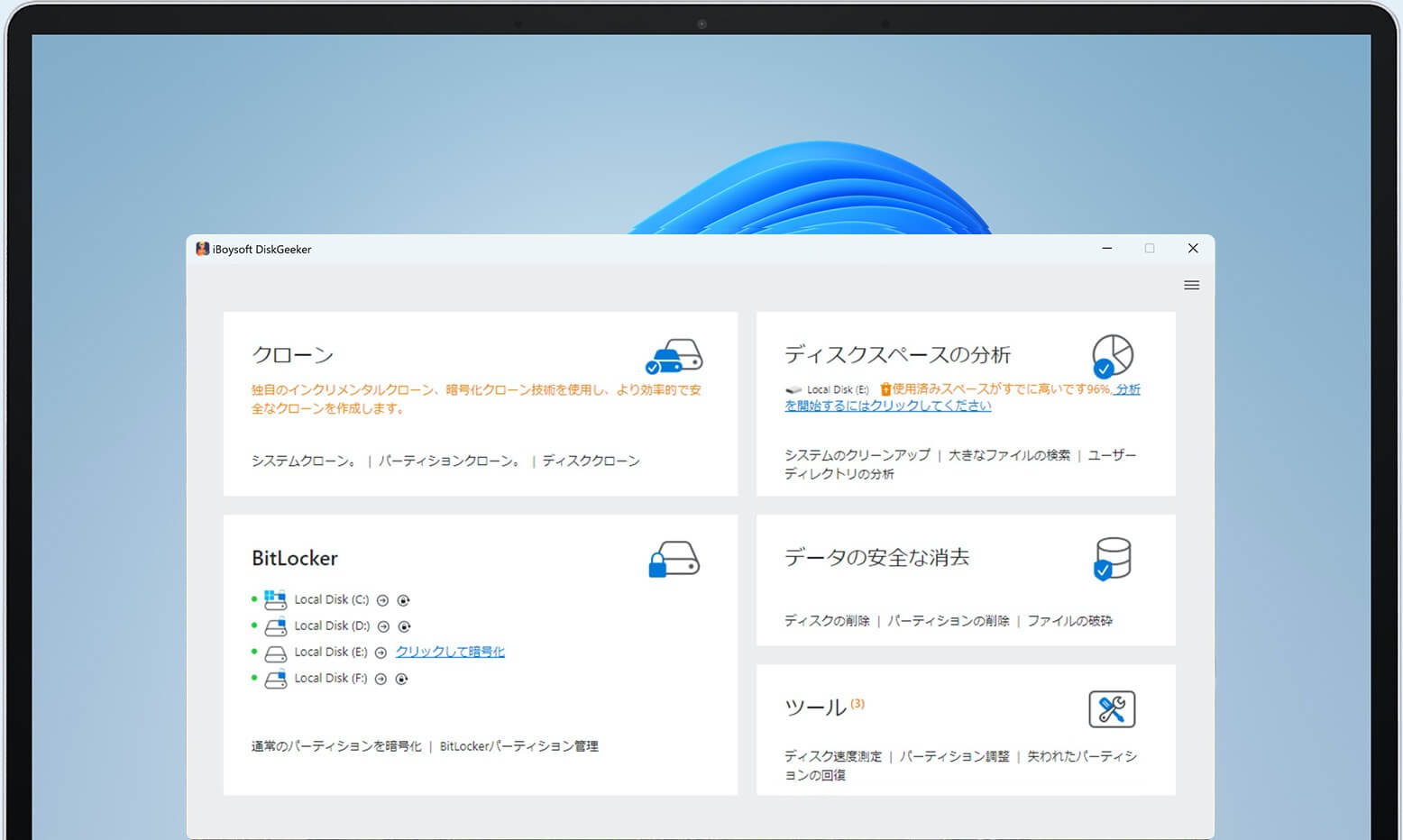Click the lock icon next to Local Disk (C:)
The width and height of the screenshot is (1403, 840).
coord(403,600)
